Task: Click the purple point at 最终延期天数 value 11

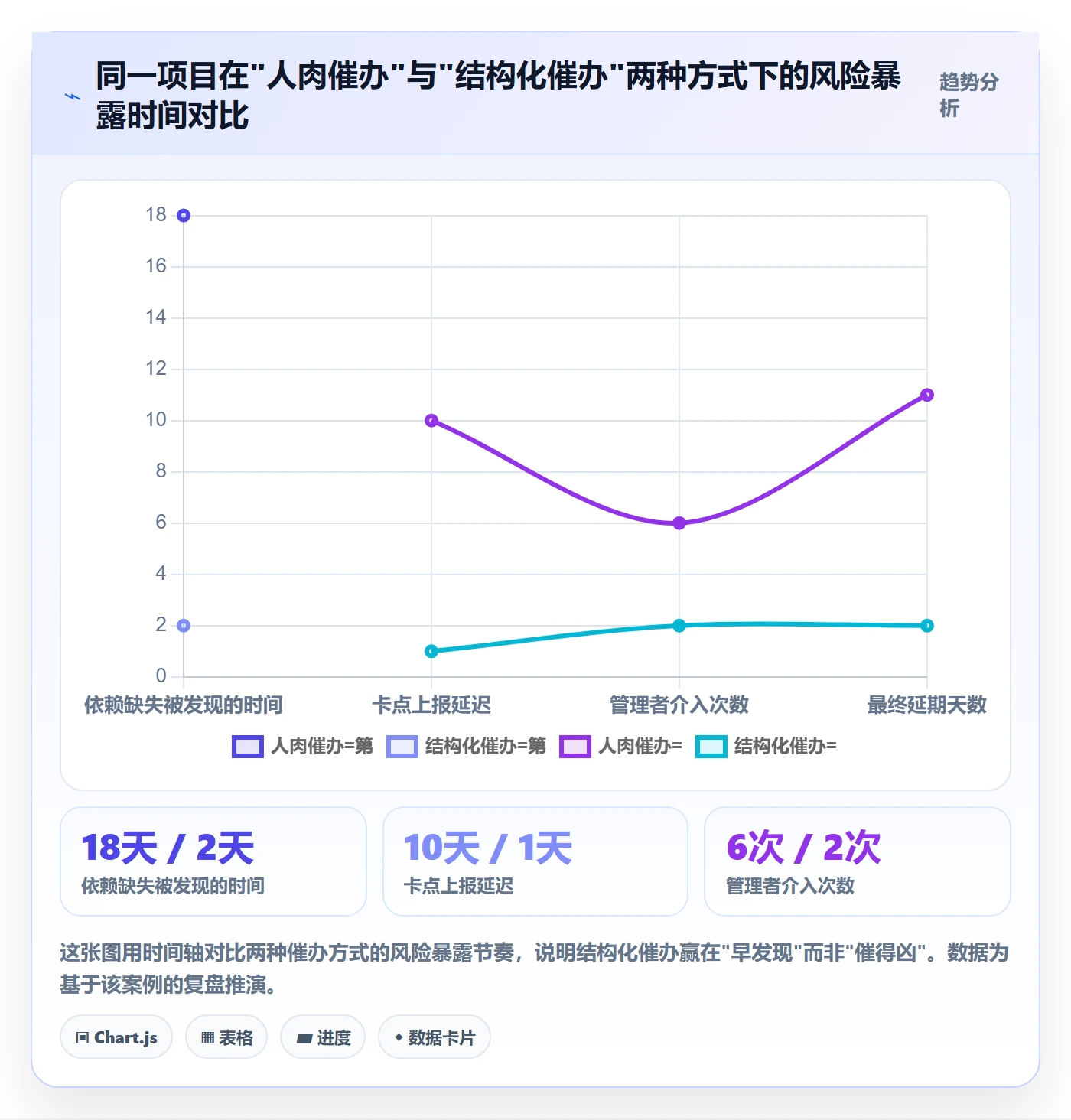Action: point(927,395)
